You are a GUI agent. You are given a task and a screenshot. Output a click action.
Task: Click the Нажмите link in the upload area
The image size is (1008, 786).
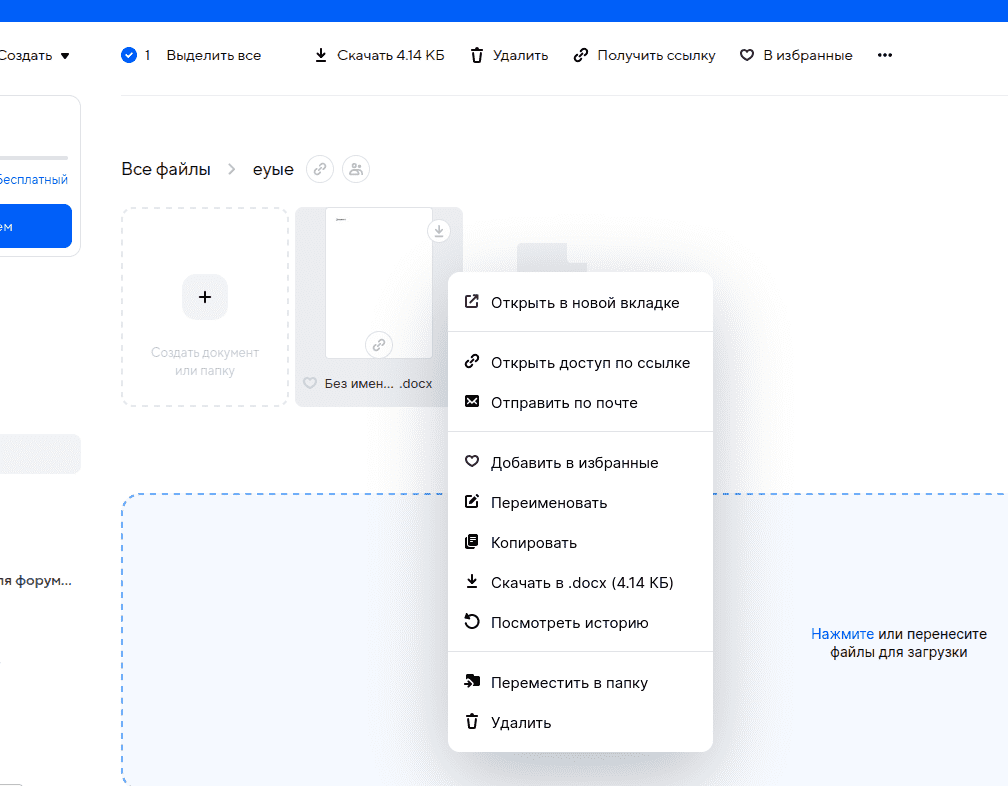coord(842,634)
